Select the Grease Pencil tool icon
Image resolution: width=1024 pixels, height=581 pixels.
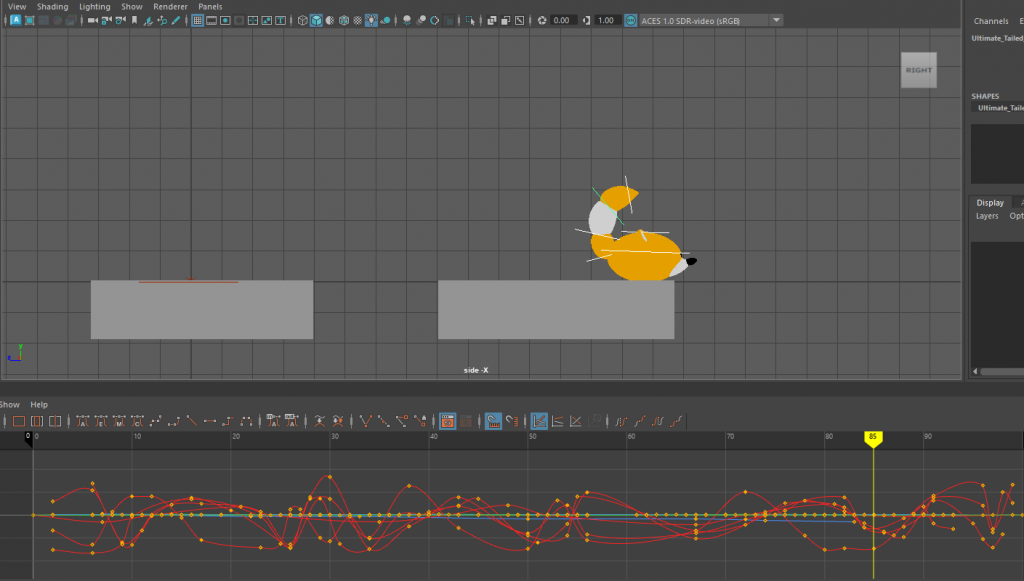[x=176, y=20]
